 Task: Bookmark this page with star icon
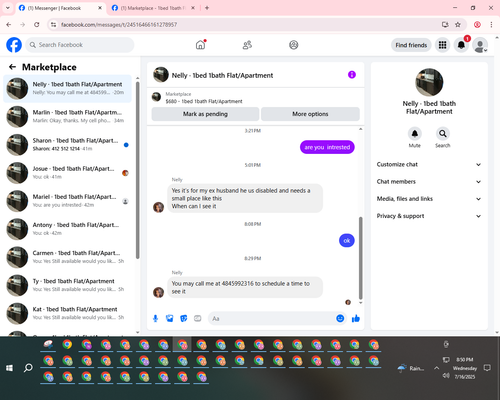458,24
